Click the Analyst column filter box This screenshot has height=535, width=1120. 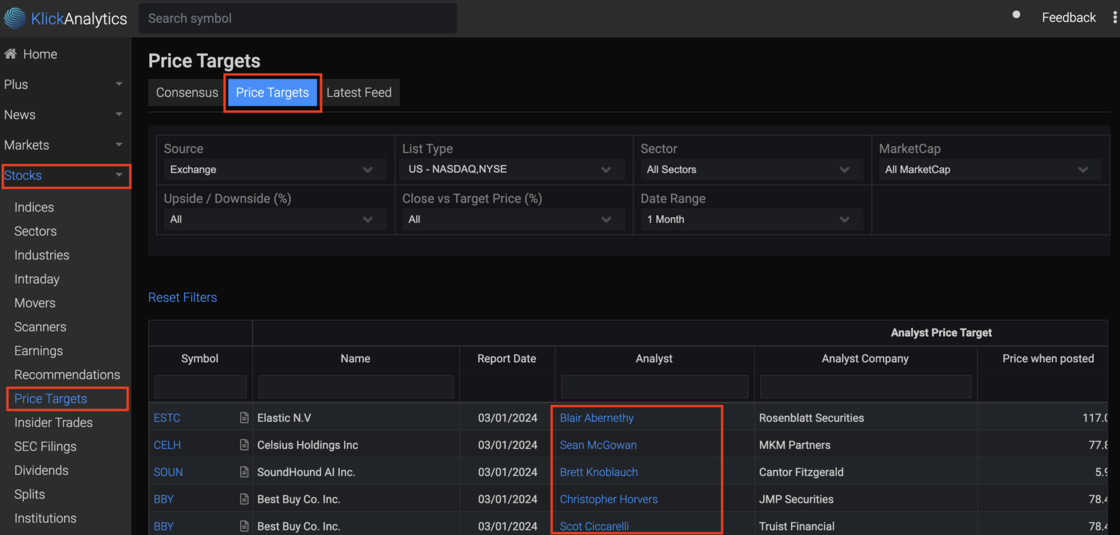[654, 386]
